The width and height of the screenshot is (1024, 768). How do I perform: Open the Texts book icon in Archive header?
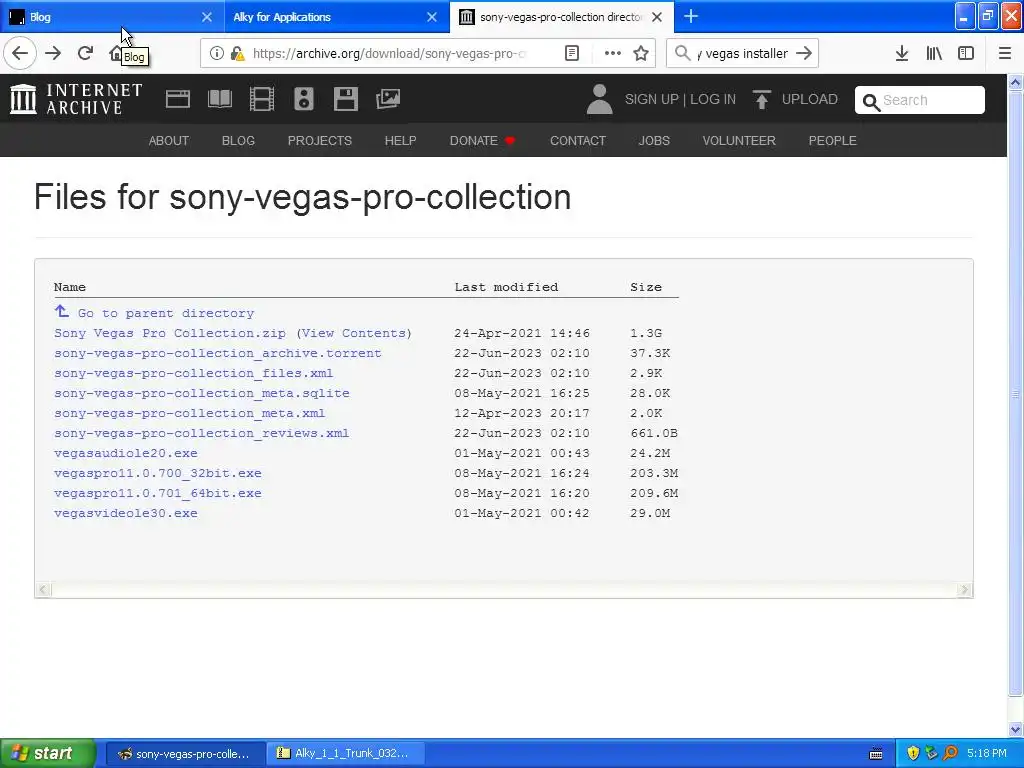tap(219, 99)
